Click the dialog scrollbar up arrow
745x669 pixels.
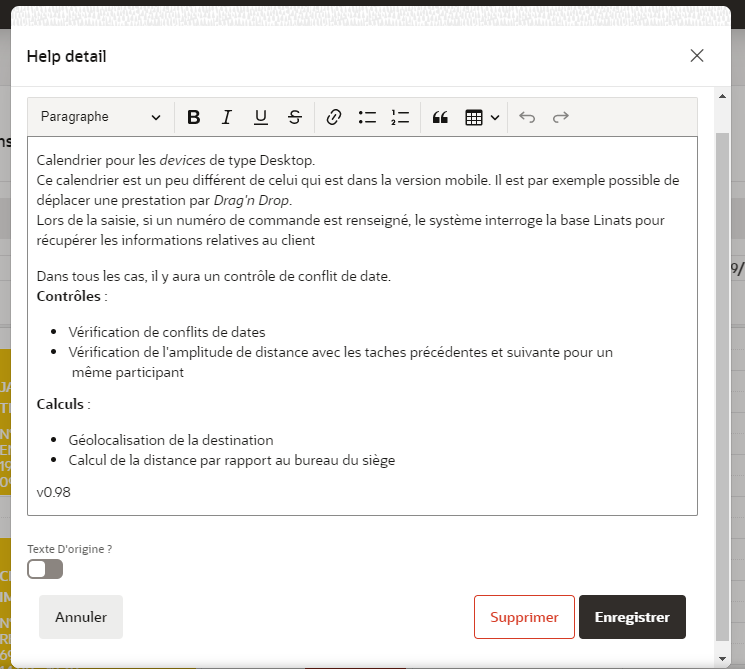point(722,96)
